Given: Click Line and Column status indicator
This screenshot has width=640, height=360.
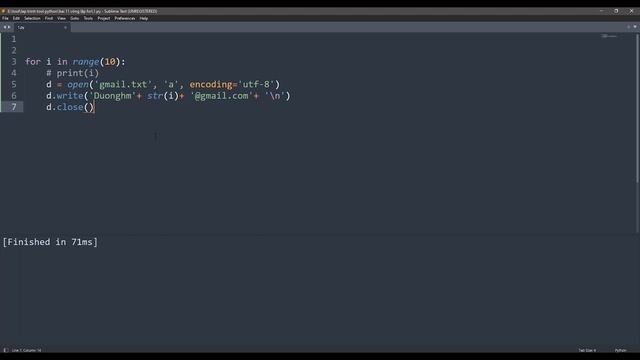Looking at the screenshot, I should coord(27,350).
